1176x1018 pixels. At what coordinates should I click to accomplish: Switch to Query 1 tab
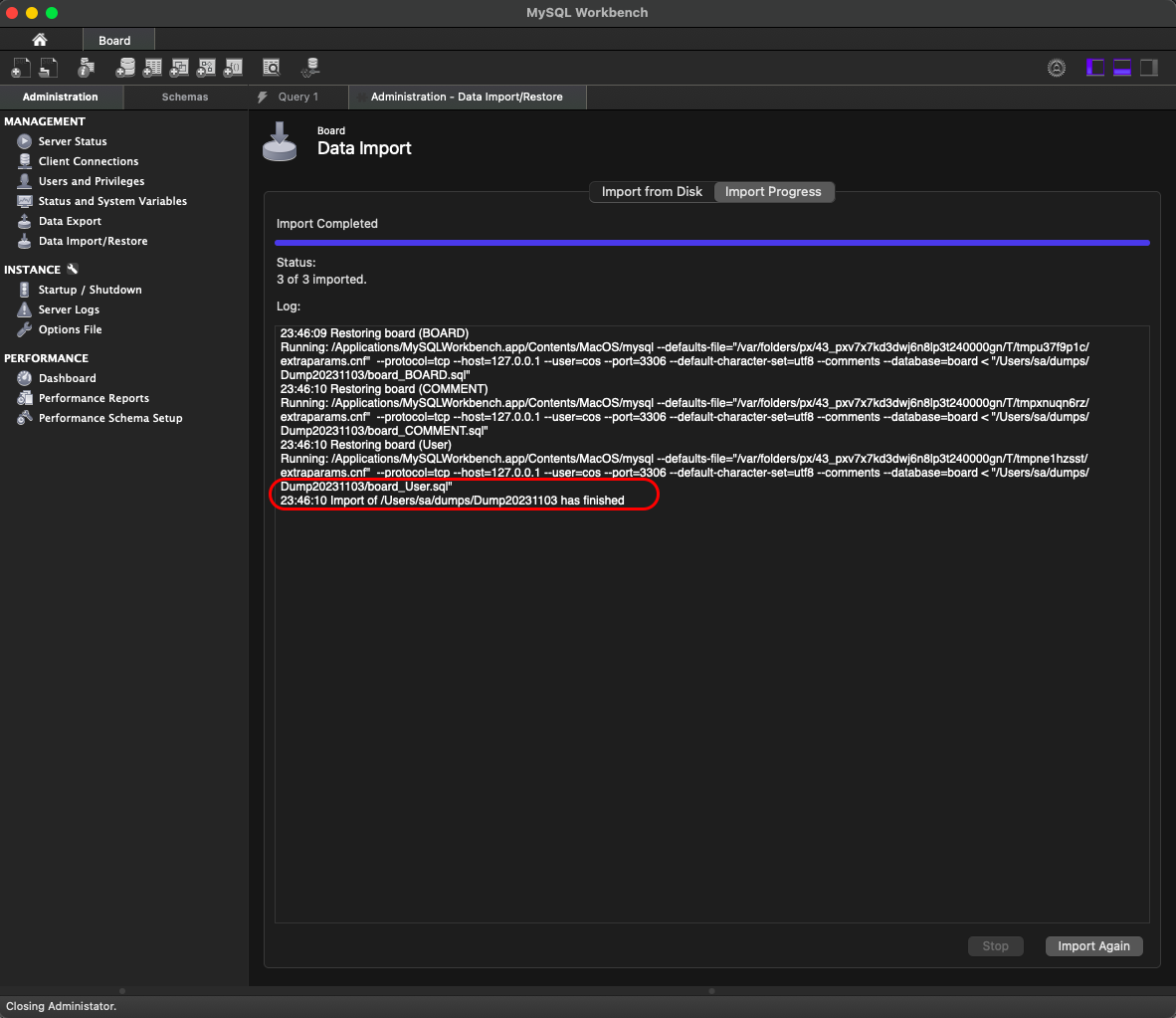point(297,97)
